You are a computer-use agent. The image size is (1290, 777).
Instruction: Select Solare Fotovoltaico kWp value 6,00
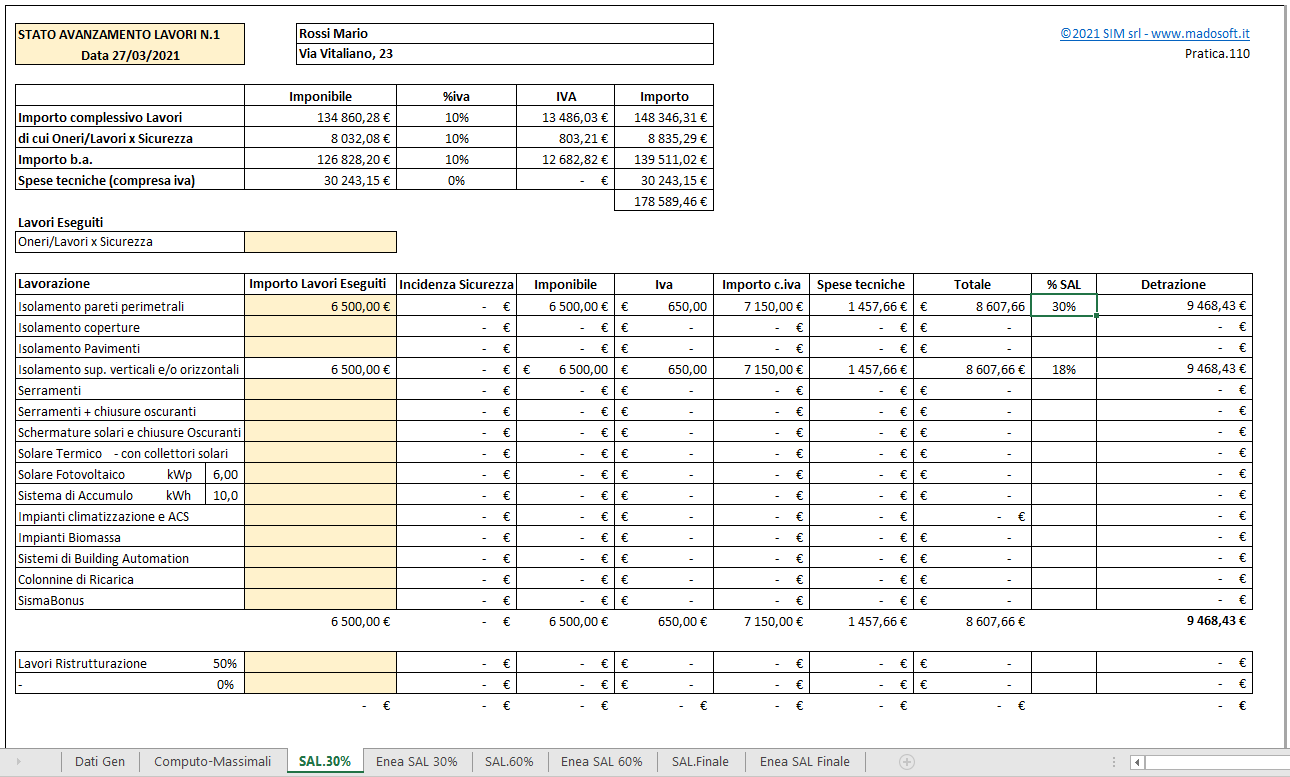click(x=225, y=474)
